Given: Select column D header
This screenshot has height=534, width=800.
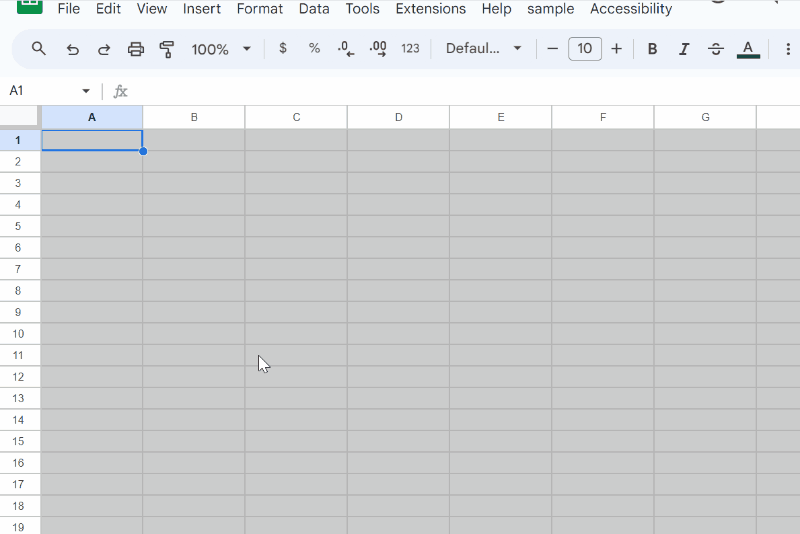Looking at the screenshot, I should [x=398, y=117].
